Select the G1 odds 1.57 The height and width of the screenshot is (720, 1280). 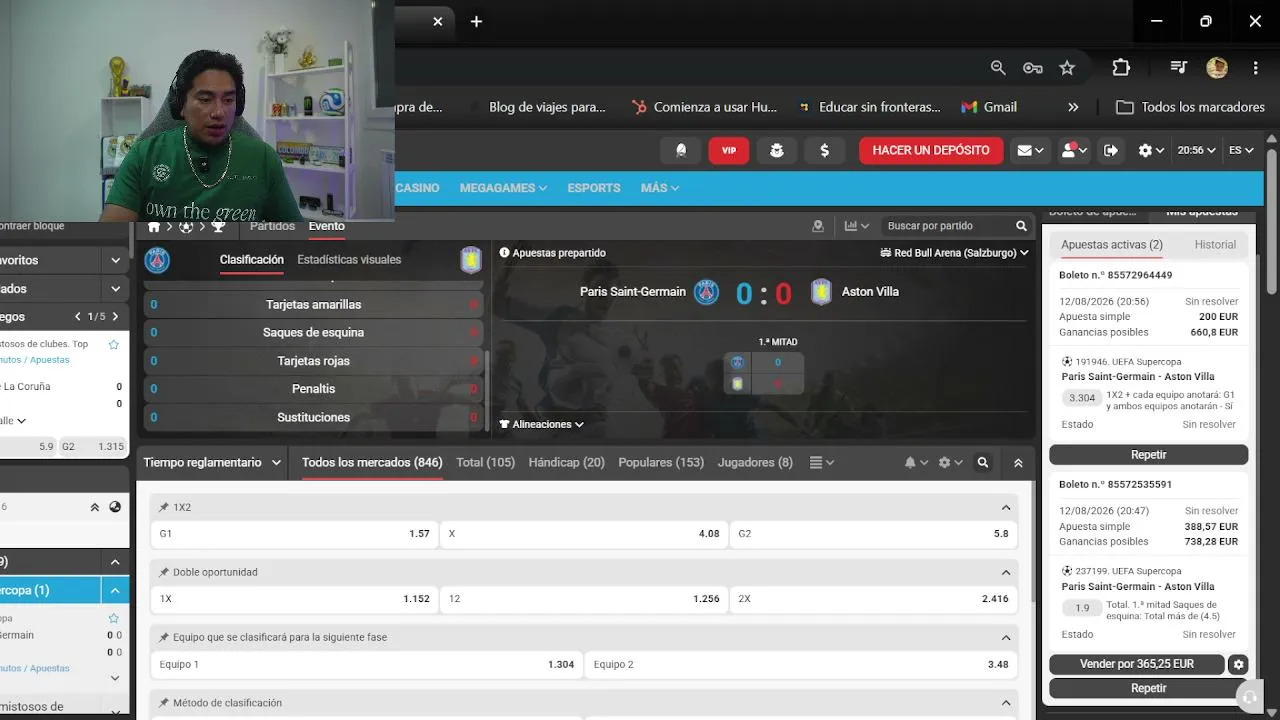294,534
